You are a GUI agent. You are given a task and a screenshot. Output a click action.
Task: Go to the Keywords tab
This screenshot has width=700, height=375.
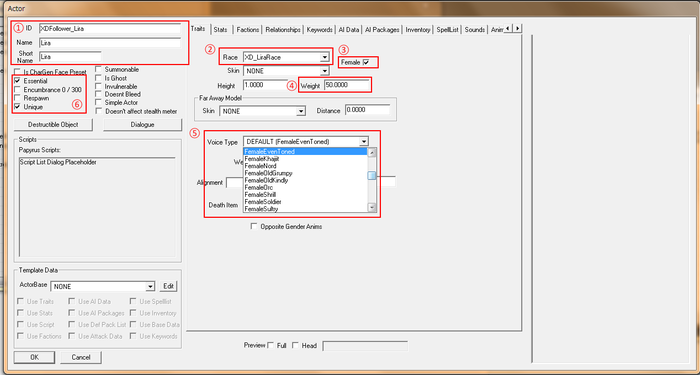point(320,29)
